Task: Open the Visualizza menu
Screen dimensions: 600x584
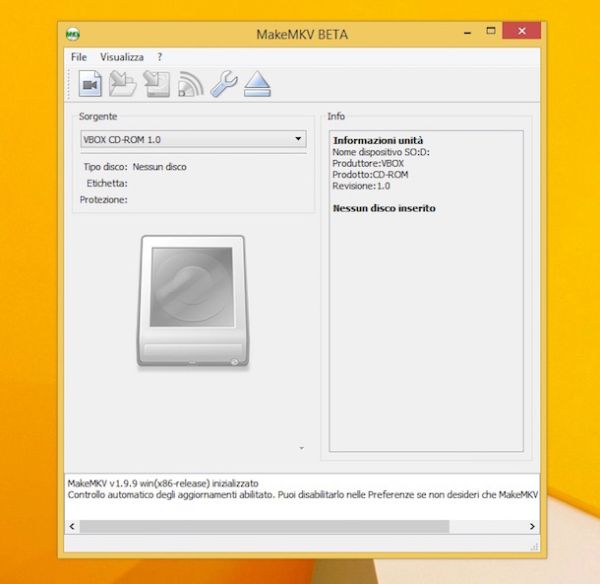Action: [x=122, y=58]
